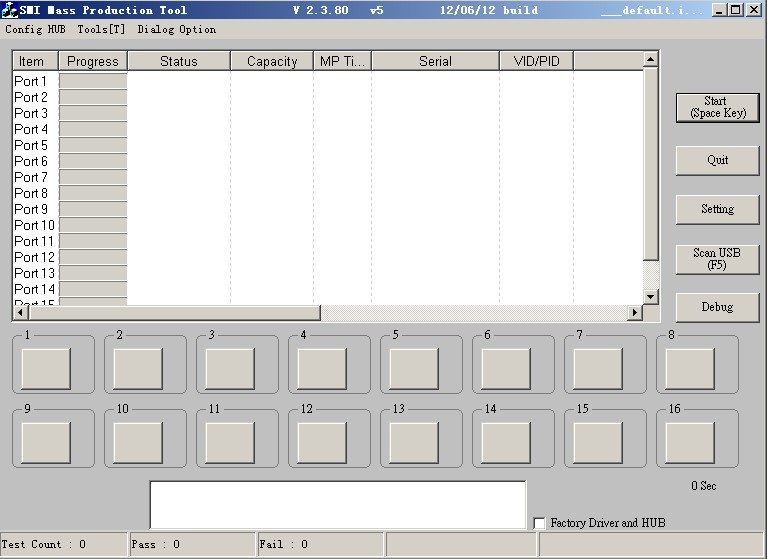767x559 pixels.
Task: Select the Port 8 row
Action: tap(328, 193)
